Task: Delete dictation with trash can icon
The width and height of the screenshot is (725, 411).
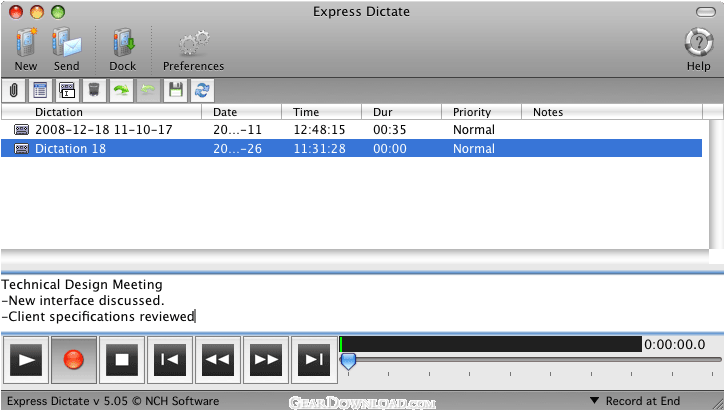Action: point(94,90)
